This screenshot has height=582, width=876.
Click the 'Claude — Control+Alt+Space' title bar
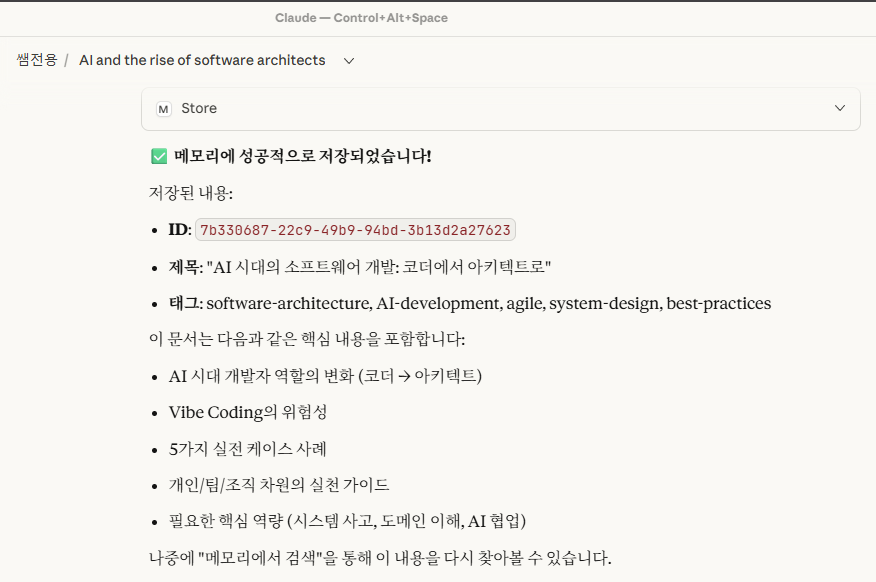tap(362, 18)
